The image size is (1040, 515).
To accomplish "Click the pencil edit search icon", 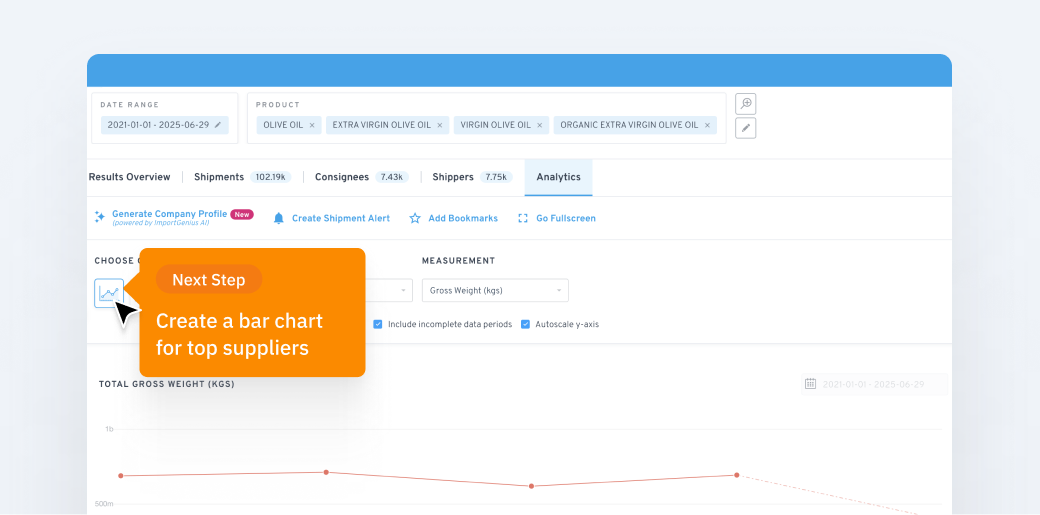I will pos(746,128).
